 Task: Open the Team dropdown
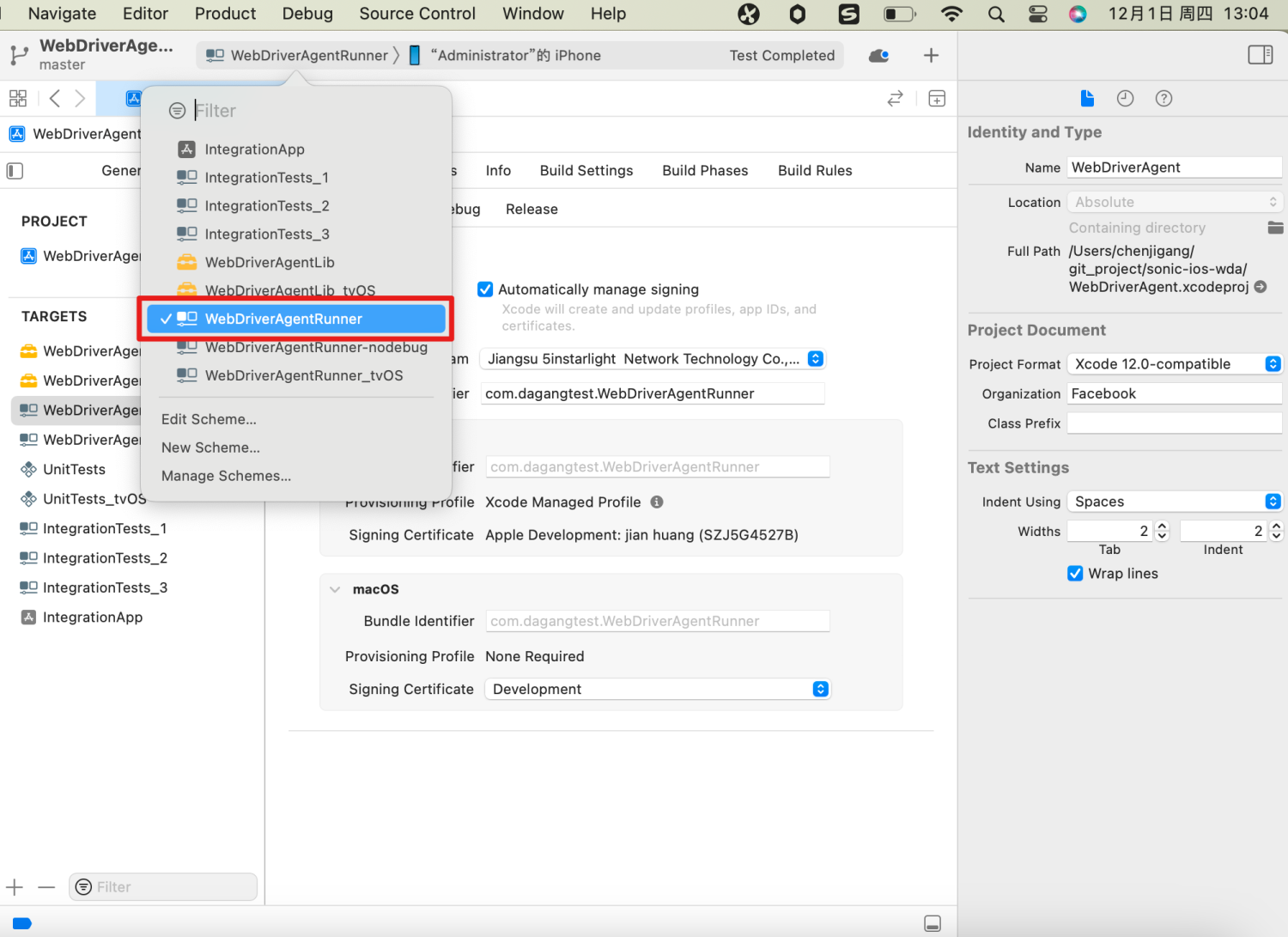point(653,359)
